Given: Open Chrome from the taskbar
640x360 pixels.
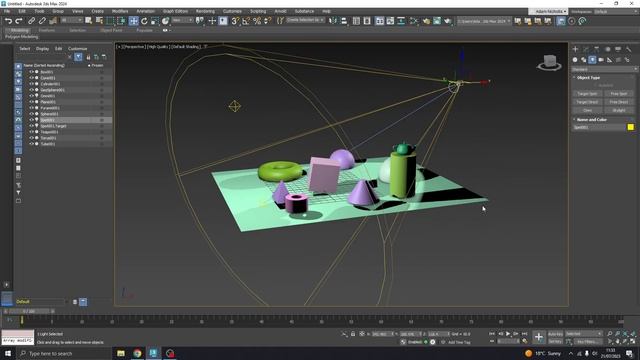Looking at the screenshot, I should (137, 353).
